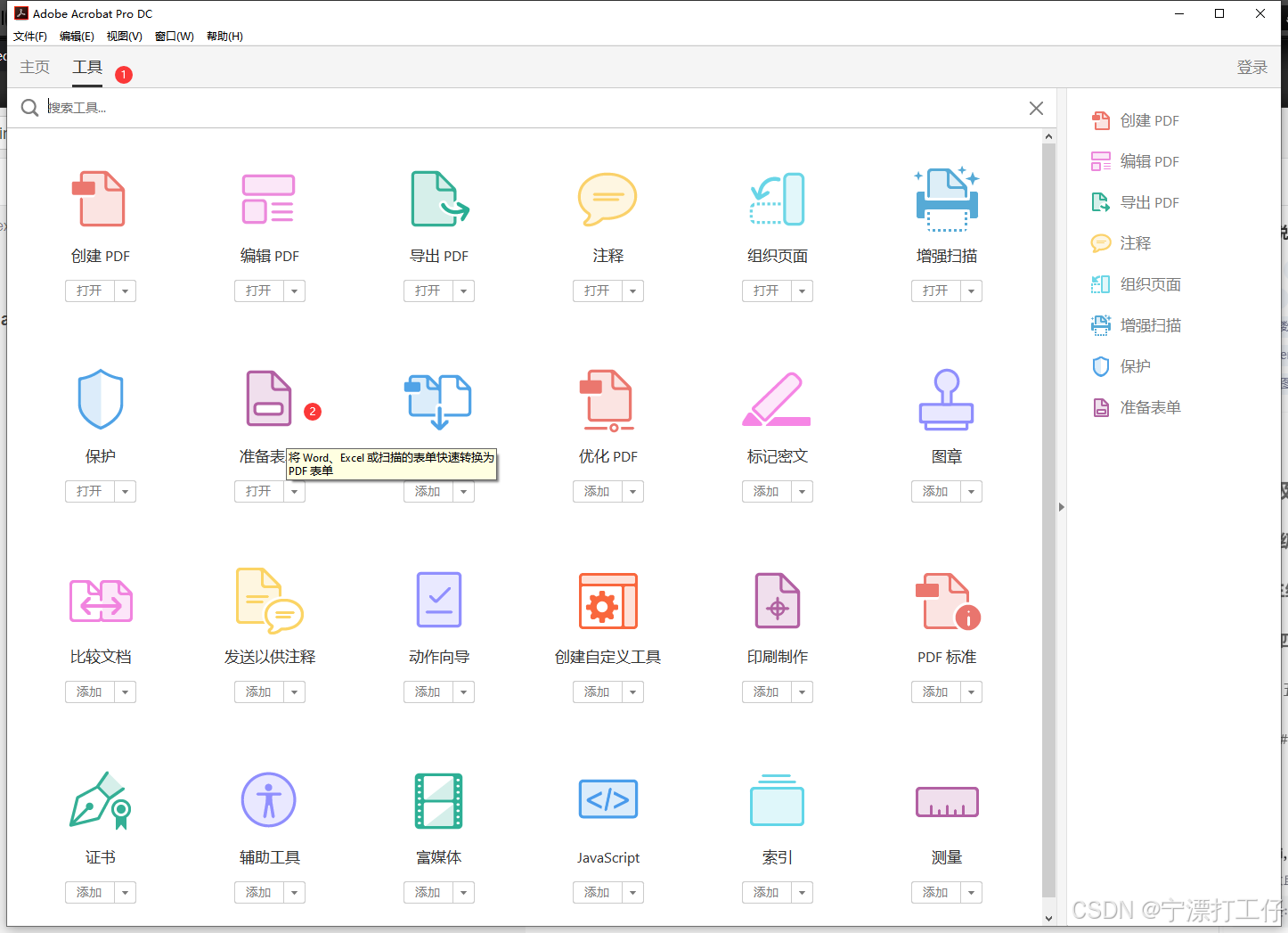The width and height of the screenshot is (1288, 933).
Task: Click the 优化 PDF tool icon
Action: click(x=607, y=400)
